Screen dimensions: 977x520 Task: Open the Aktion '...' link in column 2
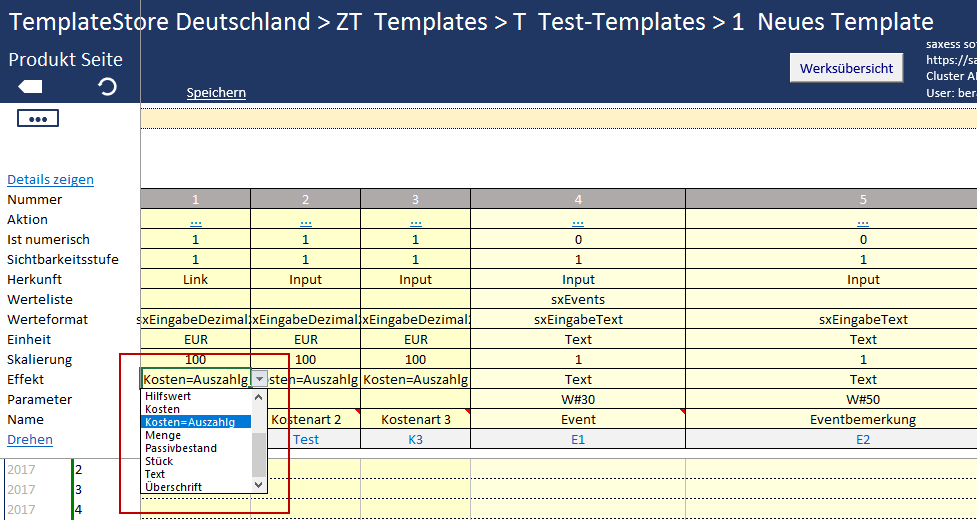click(305, 220)
